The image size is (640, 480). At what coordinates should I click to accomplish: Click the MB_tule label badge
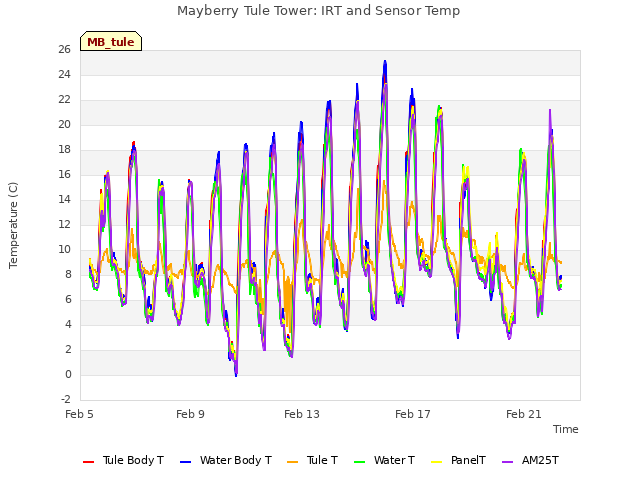pyautogui.click(x=111, y=41)
